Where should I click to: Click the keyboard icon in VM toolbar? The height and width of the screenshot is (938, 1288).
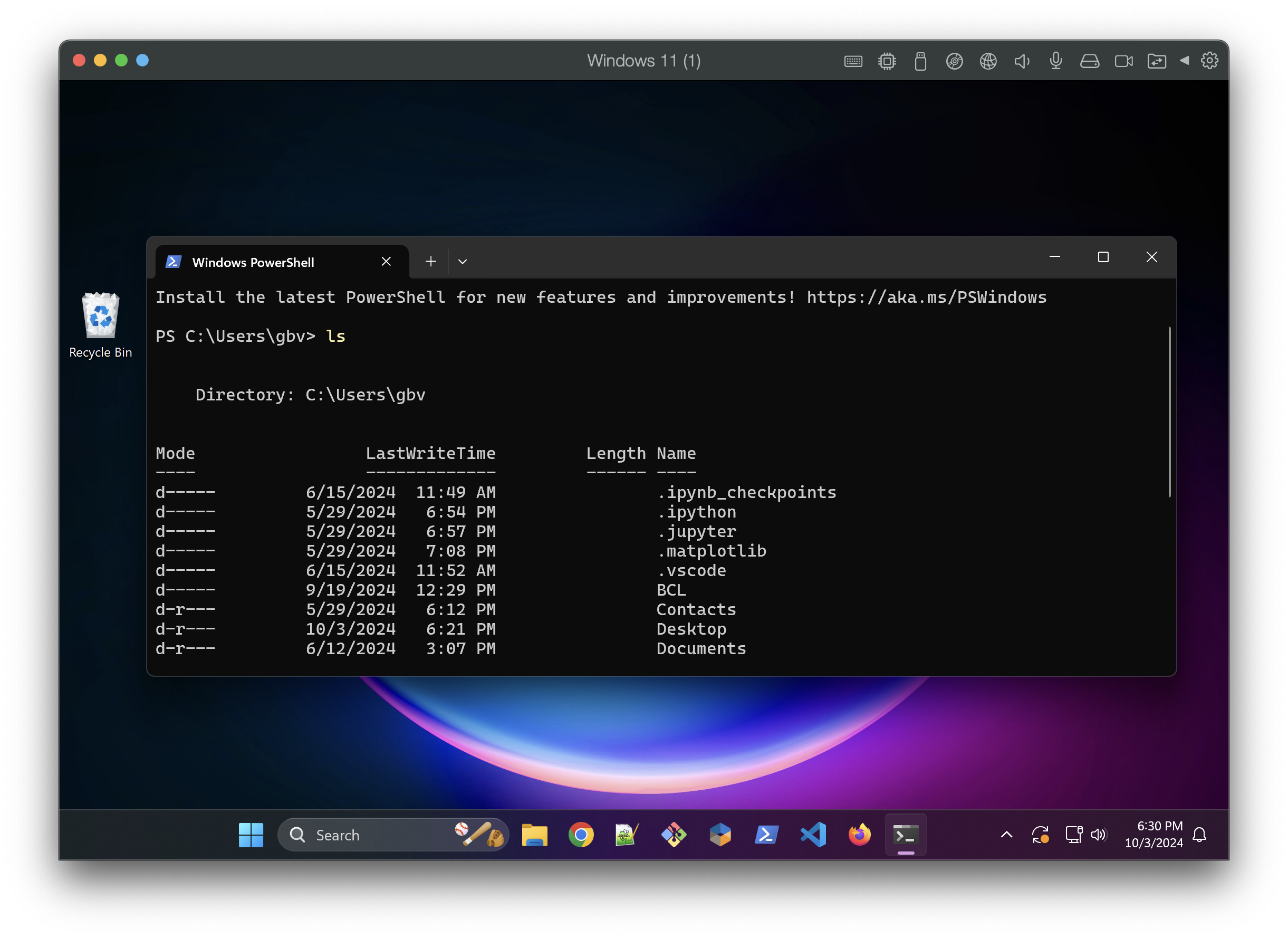[x=853, y=61]
